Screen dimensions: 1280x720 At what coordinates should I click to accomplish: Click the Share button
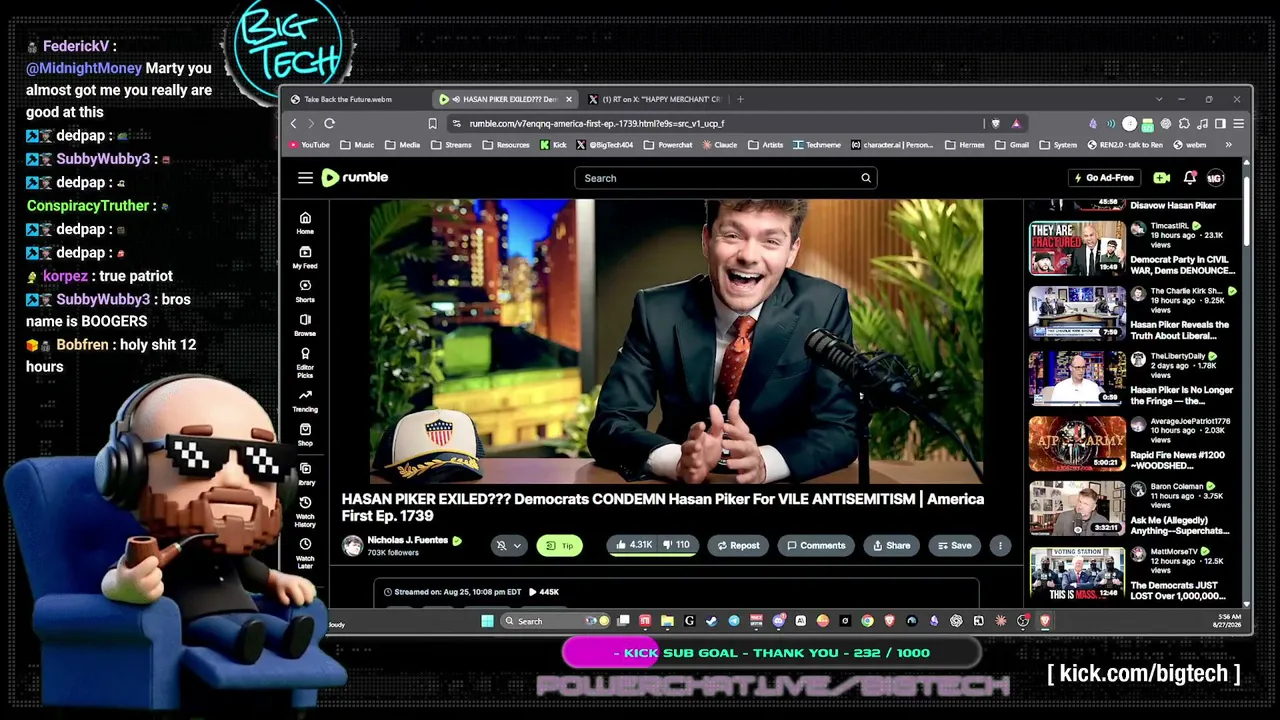(891, 546)
